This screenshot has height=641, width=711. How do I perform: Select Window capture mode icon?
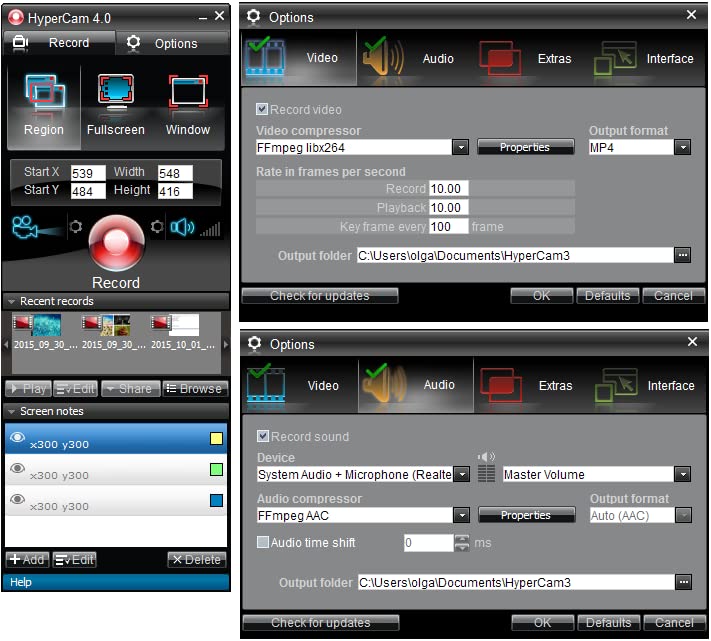click(x=188, y=93)
